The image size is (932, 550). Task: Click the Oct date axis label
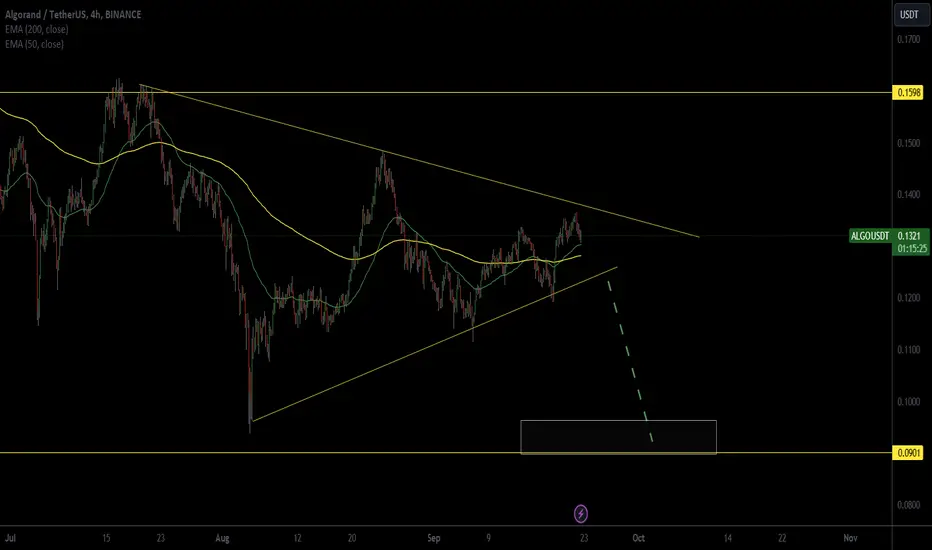[x=638, y=538]
